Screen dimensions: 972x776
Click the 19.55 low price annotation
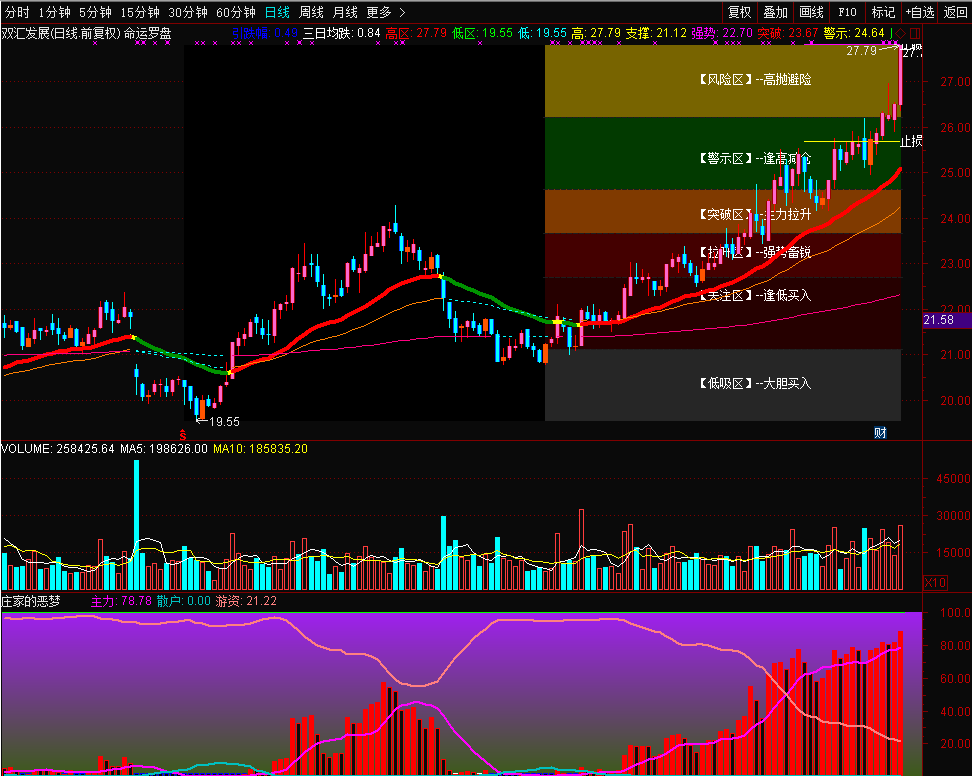224,421
